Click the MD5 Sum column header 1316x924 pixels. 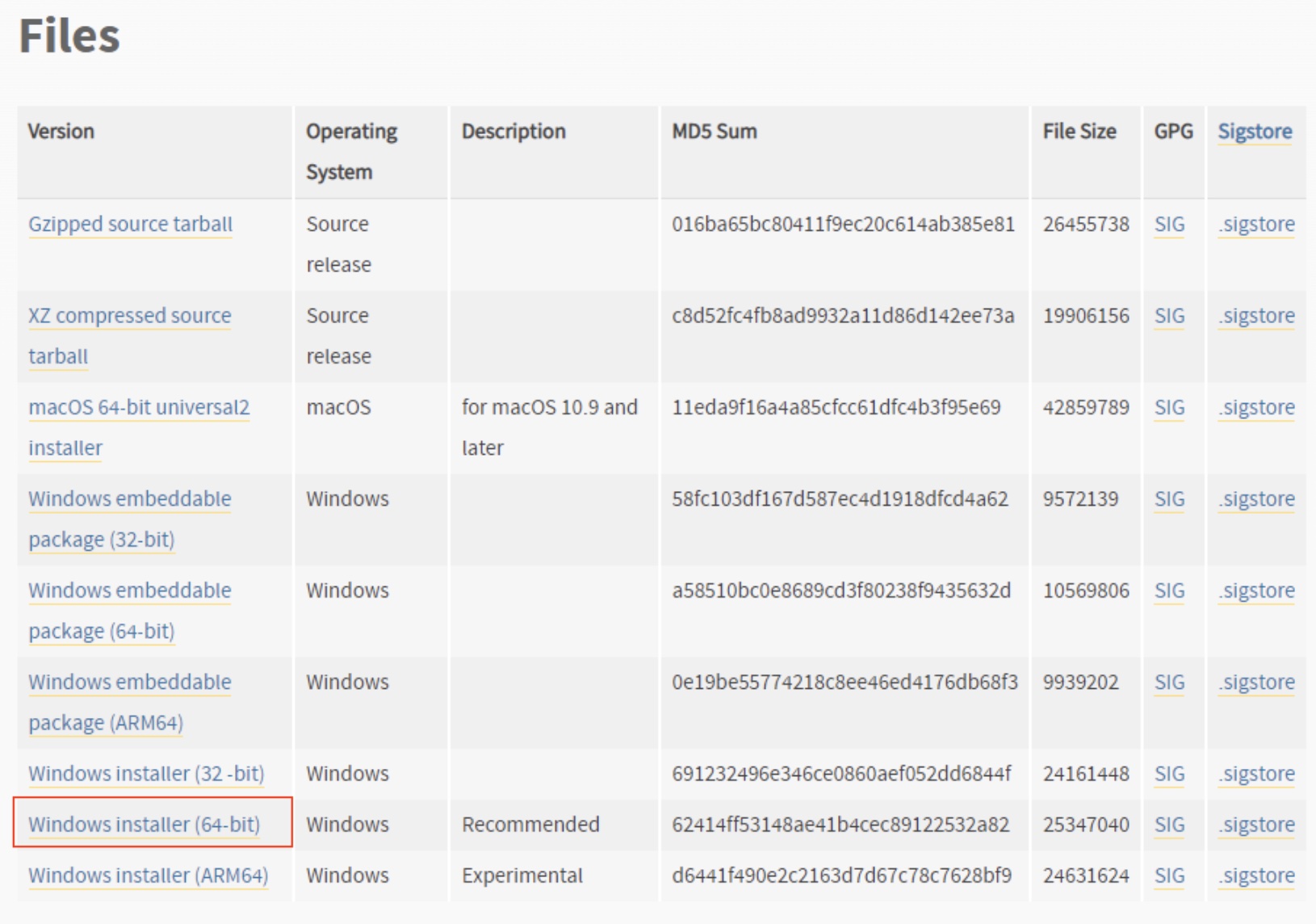[715, 132]
